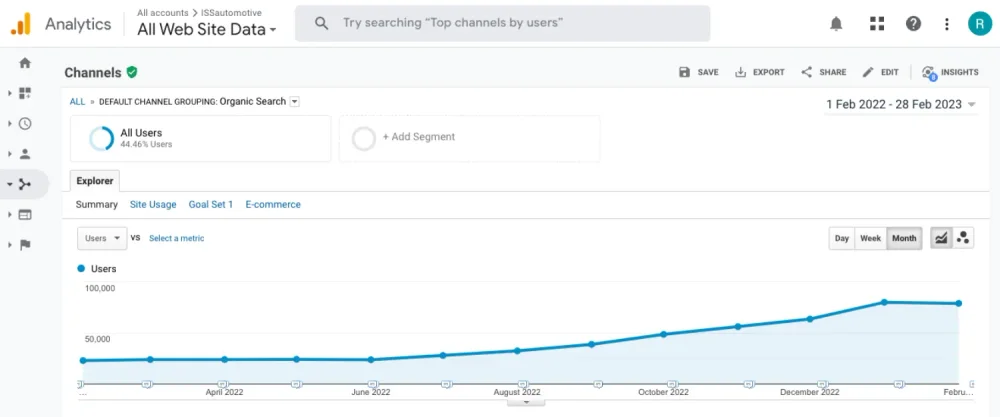Image resolution: width=1000 pixels, height=417 pixels.
Task: Click the October 2022 data point
Action: [x=663, y=334]
